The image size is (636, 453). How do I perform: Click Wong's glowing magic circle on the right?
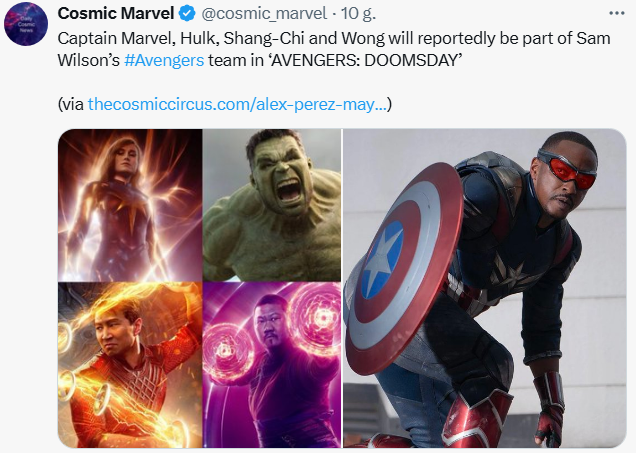point(316,320)
